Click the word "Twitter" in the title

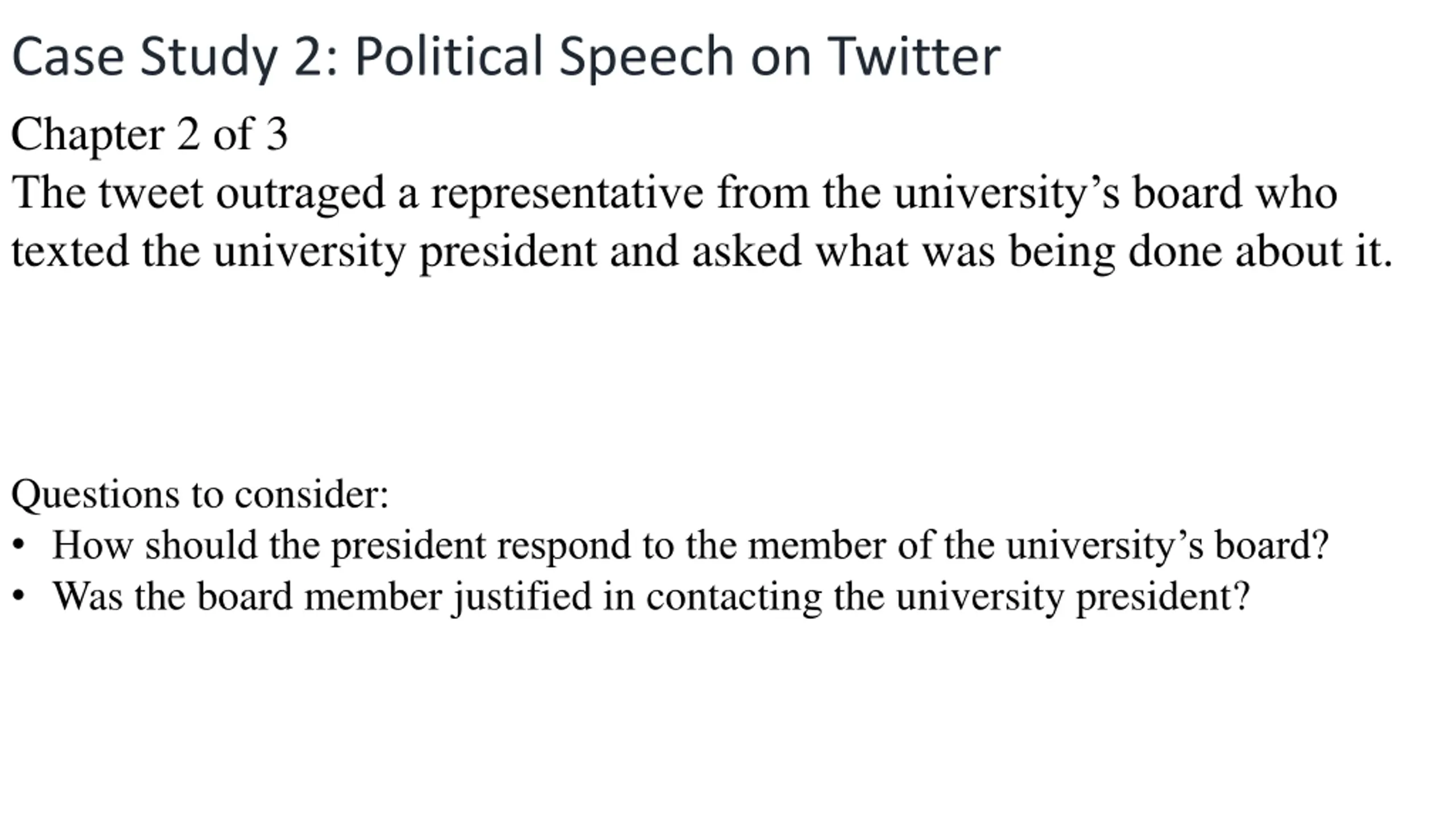point(913,57)
